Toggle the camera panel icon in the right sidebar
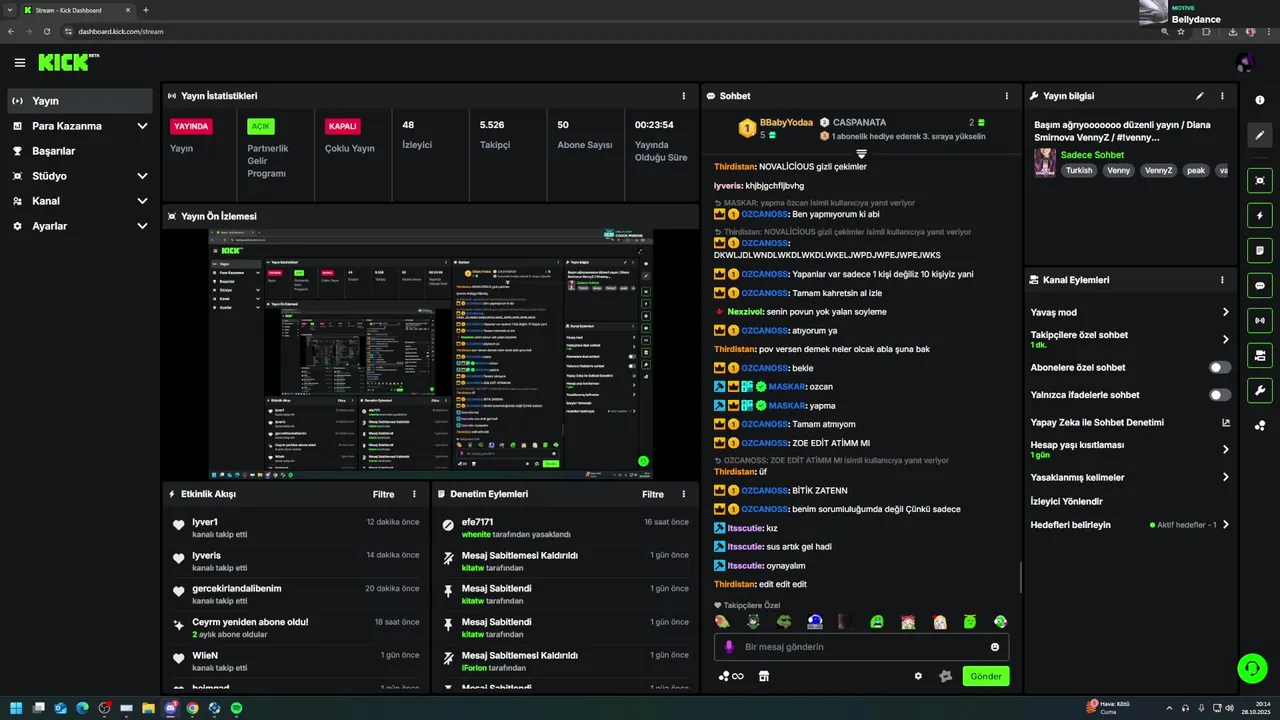Screen dimensions: 1280x720 (1260, 355)
